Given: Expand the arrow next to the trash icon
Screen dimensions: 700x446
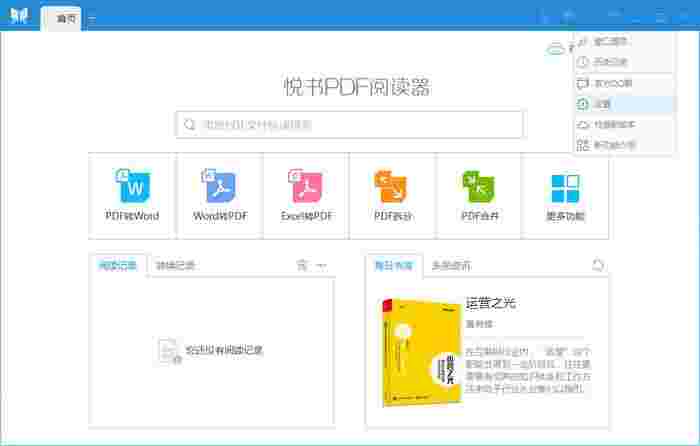Looking at the screenshot, I should 321,267.
